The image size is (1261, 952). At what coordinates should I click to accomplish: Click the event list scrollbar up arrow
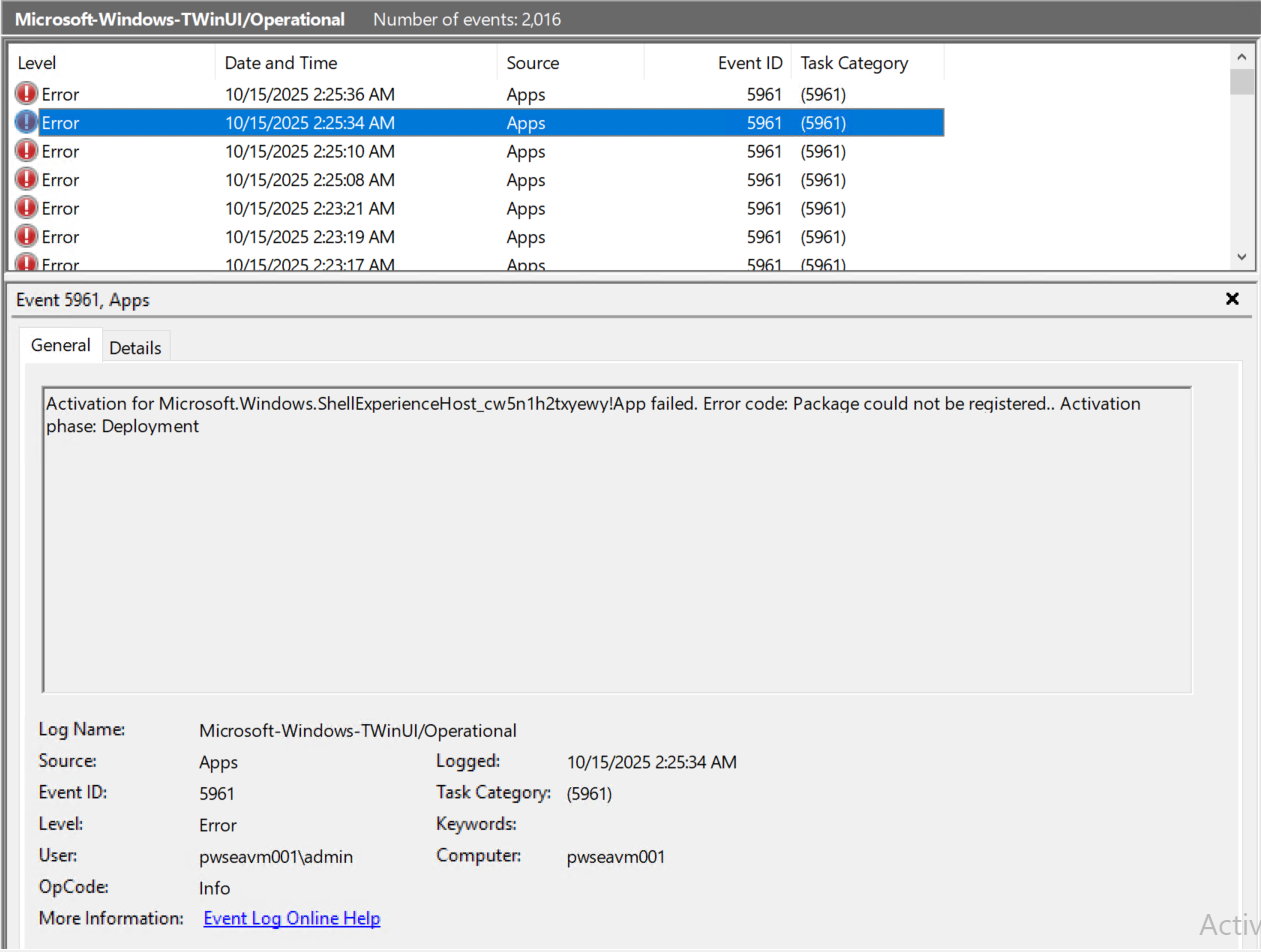click(1242, 56)
